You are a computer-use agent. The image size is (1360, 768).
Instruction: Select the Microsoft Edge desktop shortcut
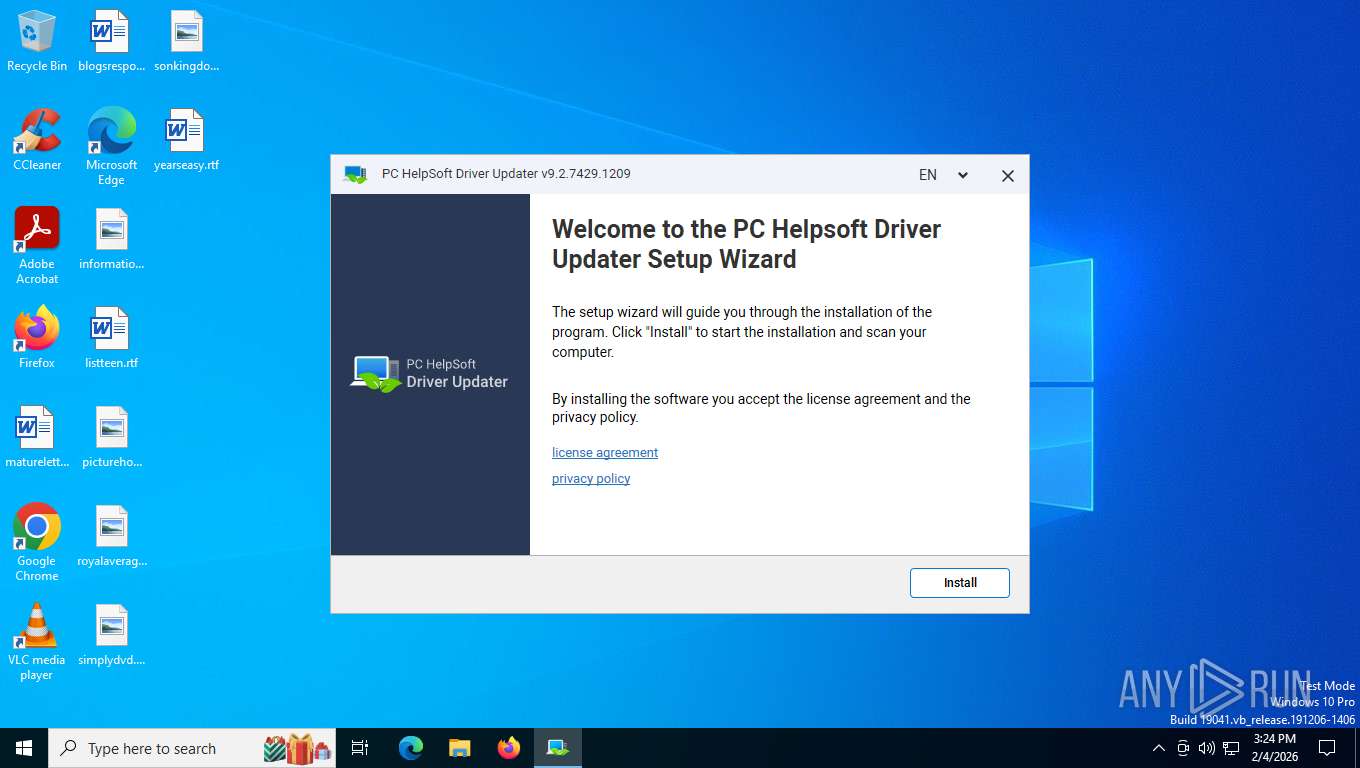[x=111, y=147]
